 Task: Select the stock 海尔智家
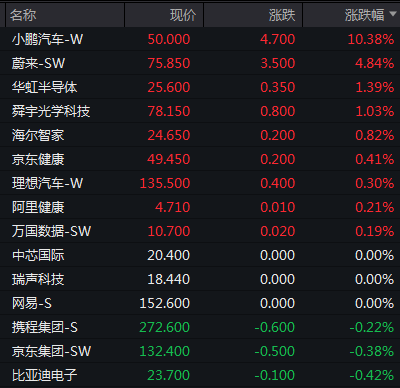pyautogui.click(x=38, y=135)
